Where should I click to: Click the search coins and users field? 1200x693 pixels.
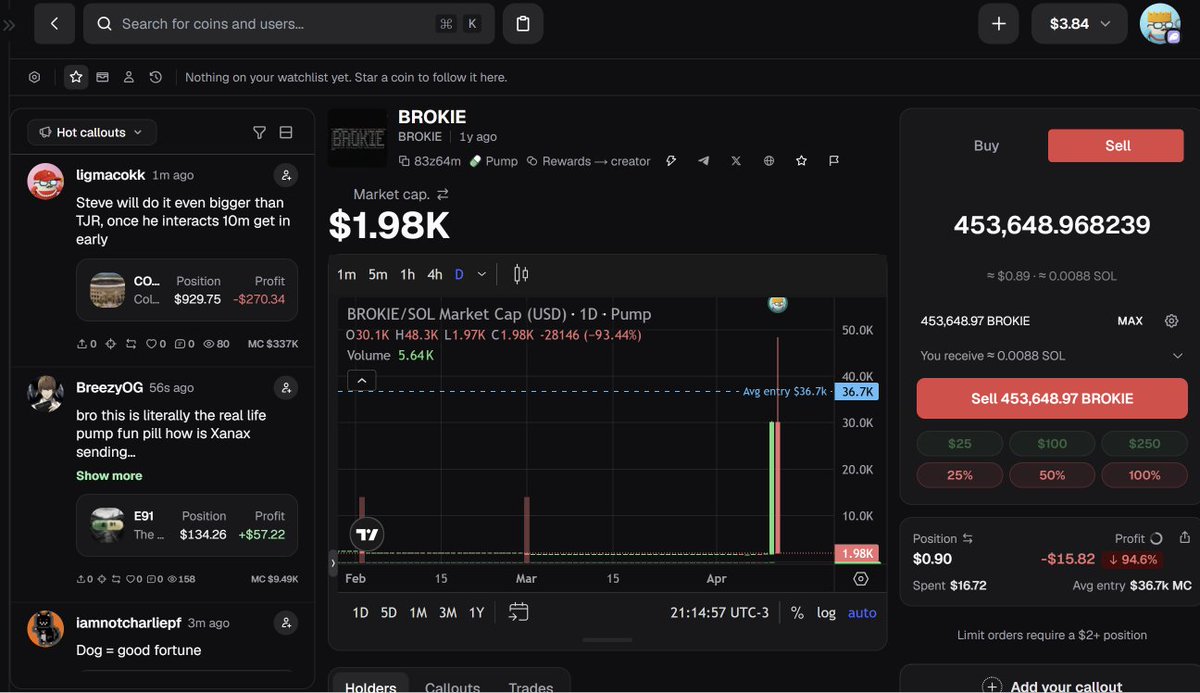click(x=289, y=24)
